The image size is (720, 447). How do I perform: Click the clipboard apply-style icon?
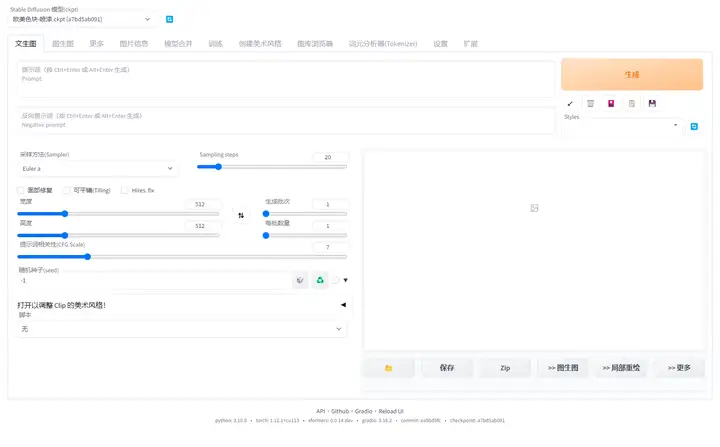[631, 103]
